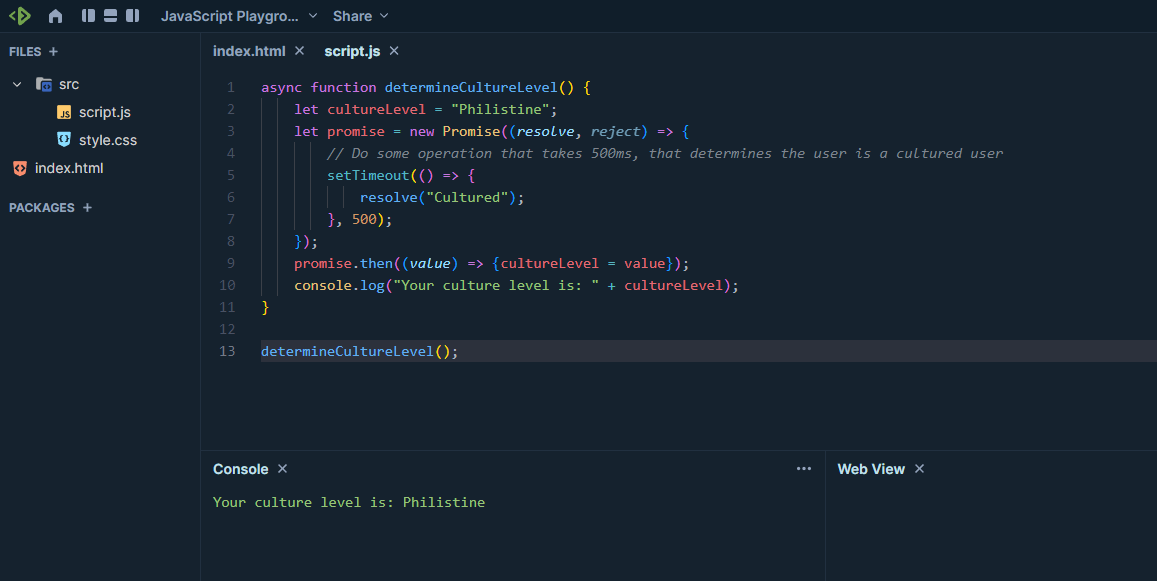Viewport: 1157px width, 581px height.
Task: Click the PlayCode logo icon
Action: click(x=20, y=16)
